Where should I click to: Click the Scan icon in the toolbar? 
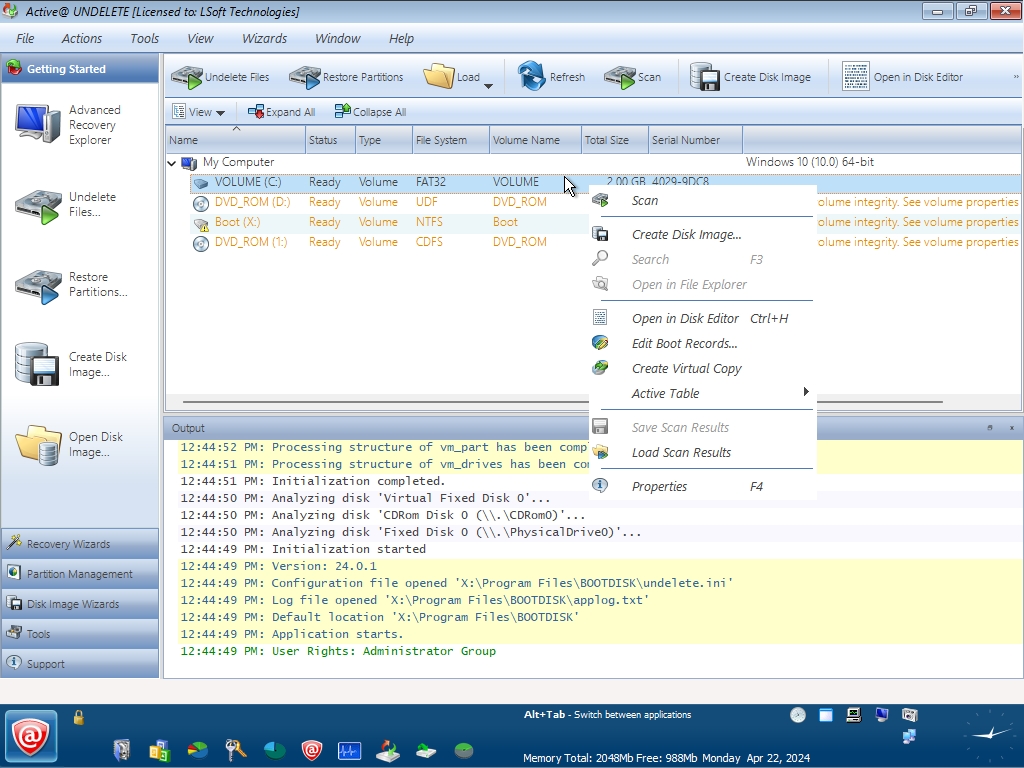coord(633,77)
